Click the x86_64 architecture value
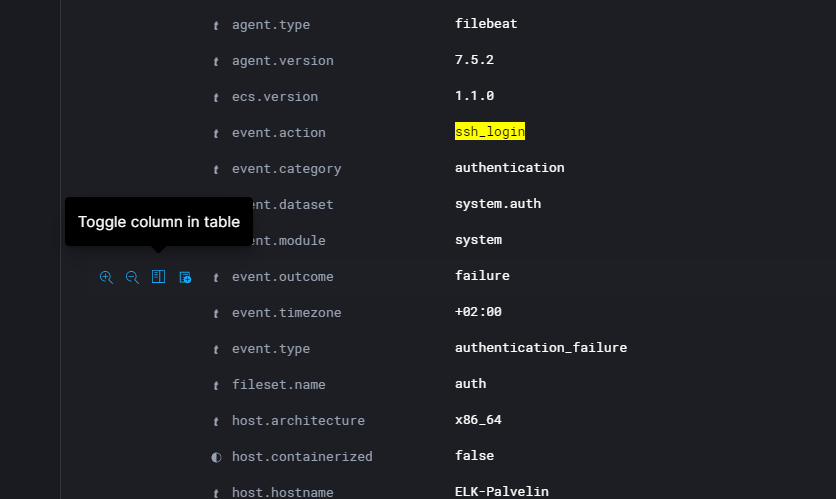Image resolution: width=836 pixels, height=499 pixels. click(478, 420)
